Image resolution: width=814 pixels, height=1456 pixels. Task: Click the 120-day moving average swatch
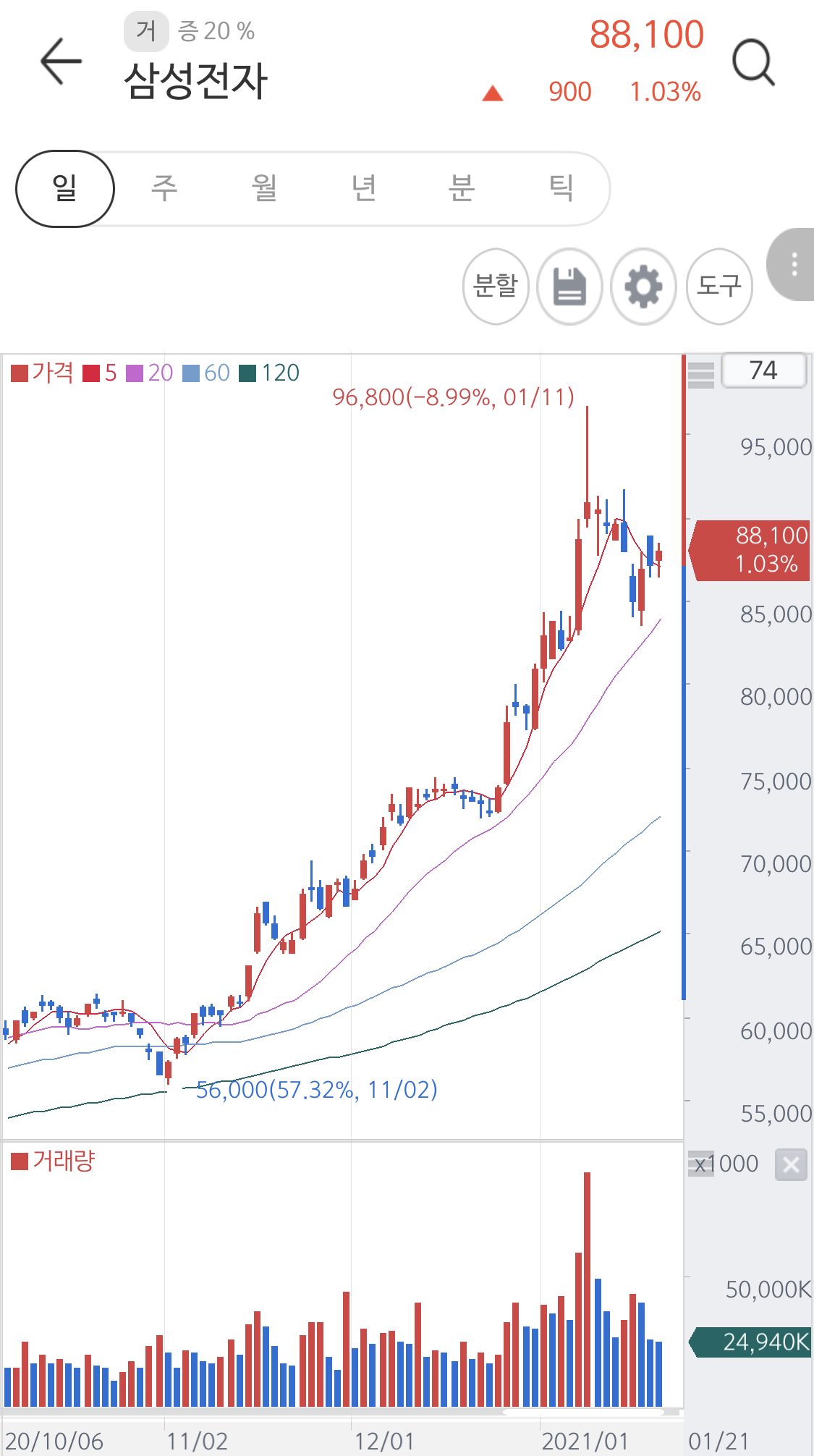coord(247,373)
